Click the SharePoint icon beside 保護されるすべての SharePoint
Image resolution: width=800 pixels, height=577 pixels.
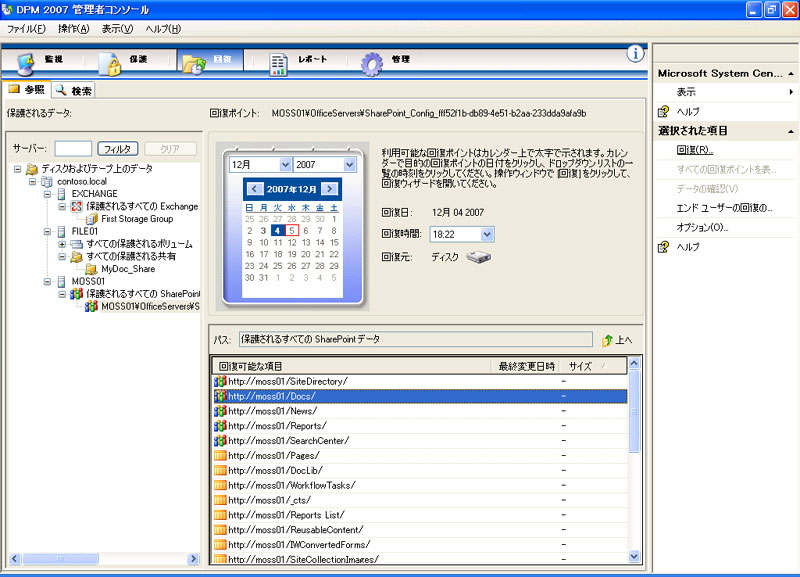(x=77, y=294)
